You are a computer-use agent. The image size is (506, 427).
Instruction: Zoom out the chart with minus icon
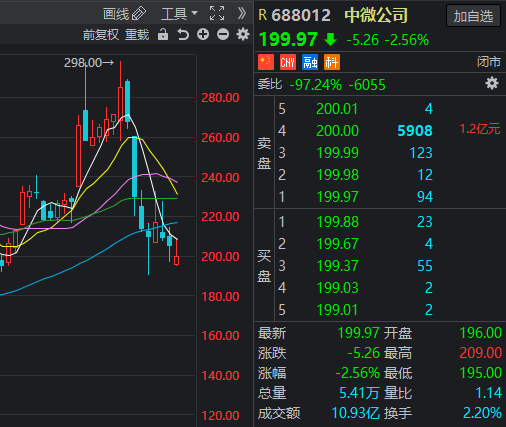point(223,34)
